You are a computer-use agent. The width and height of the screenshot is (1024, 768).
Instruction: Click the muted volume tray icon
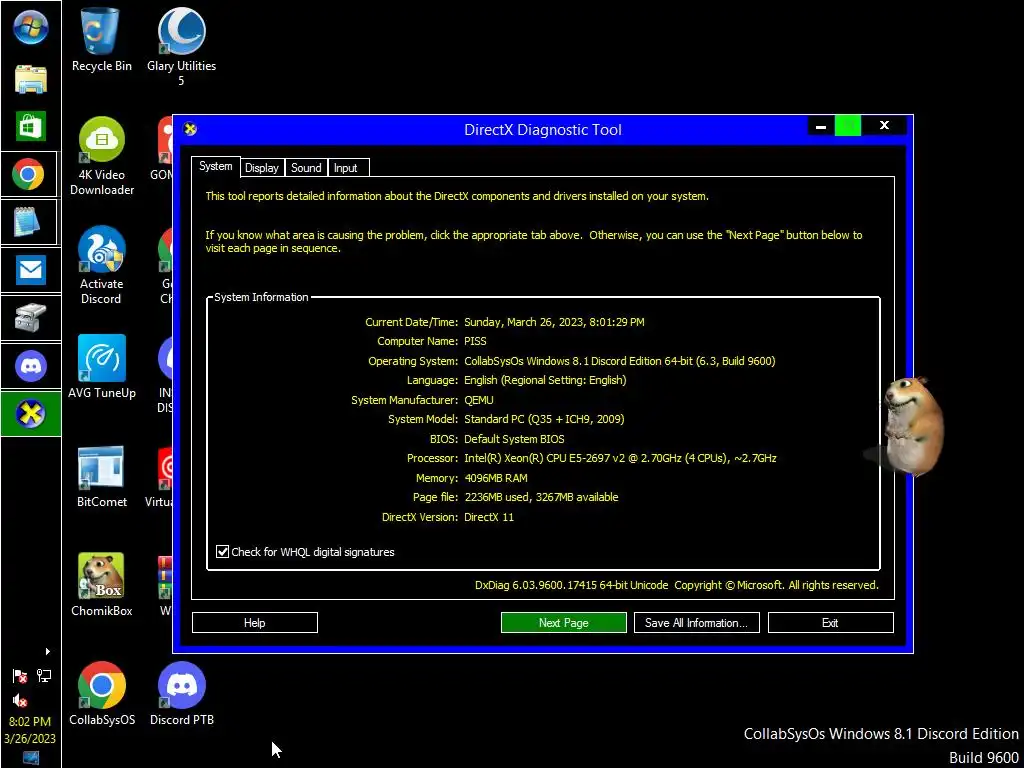(20, 701)
